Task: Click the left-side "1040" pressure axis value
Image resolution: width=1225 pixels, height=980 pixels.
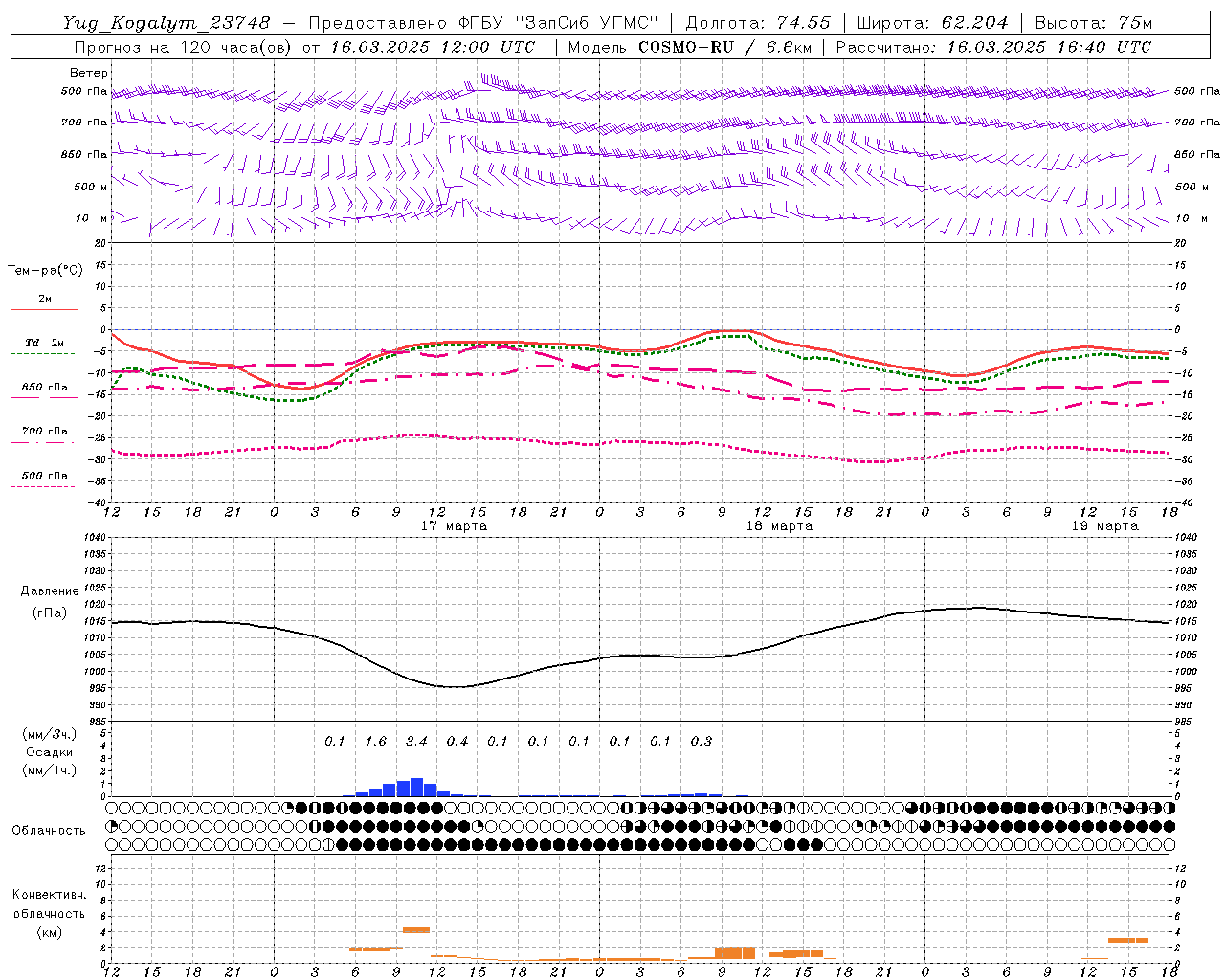Action: coord(93,538)
